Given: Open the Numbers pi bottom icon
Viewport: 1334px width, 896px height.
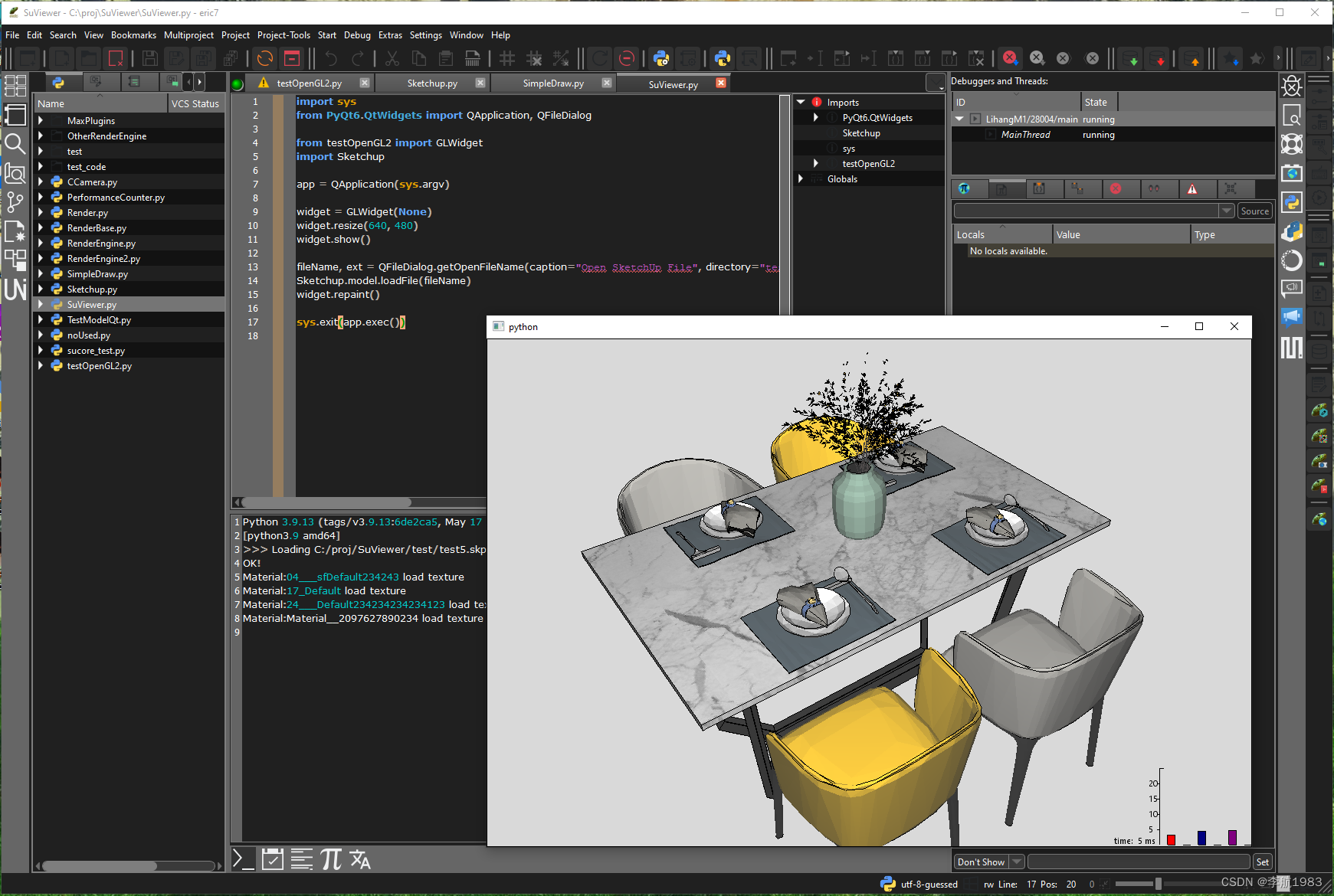Looking at the screenshot, I should [331, 859].
